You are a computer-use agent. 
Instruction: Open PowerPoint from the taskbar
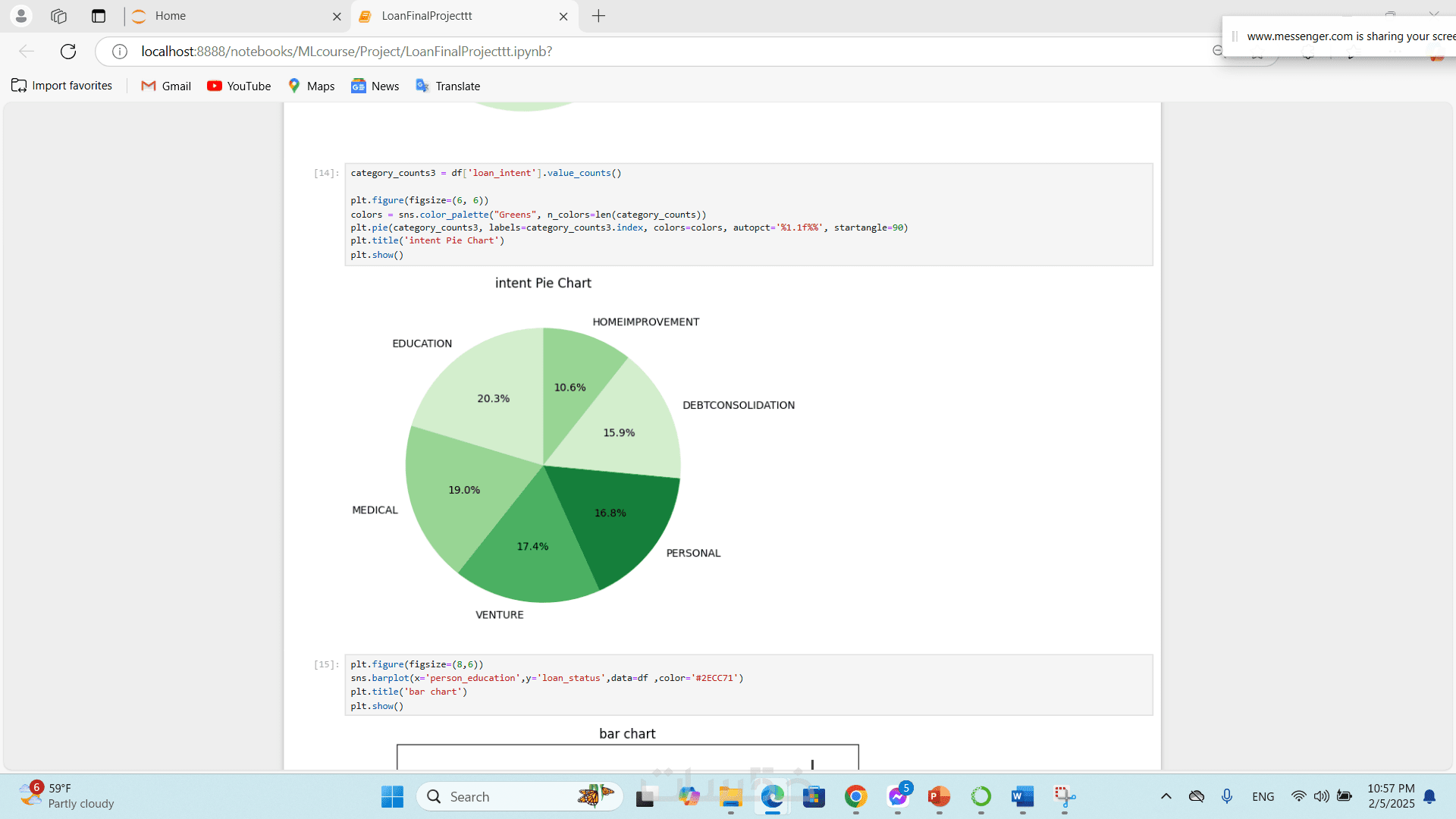pyautogui.click(x=939, y=796)
